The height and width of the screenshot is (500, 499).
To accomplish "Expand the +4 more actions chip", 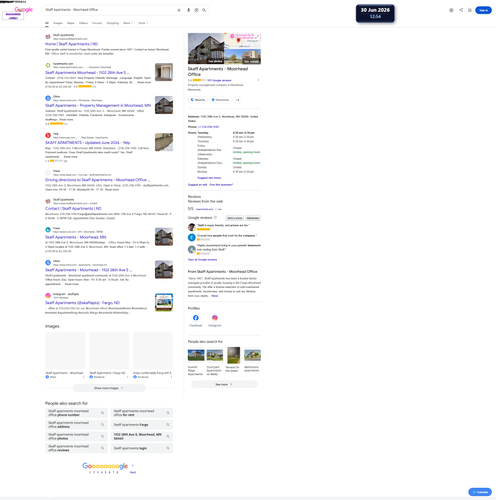I will click(x=237, y=100).
